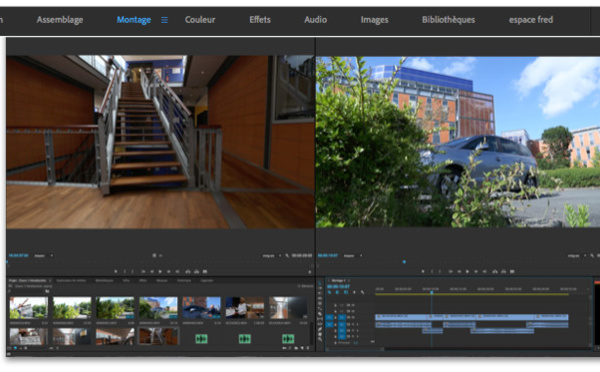This screenshot has width=600, height=372.
Task: Add a marker in the Program monitor
Action: click(x=423, y=271)
